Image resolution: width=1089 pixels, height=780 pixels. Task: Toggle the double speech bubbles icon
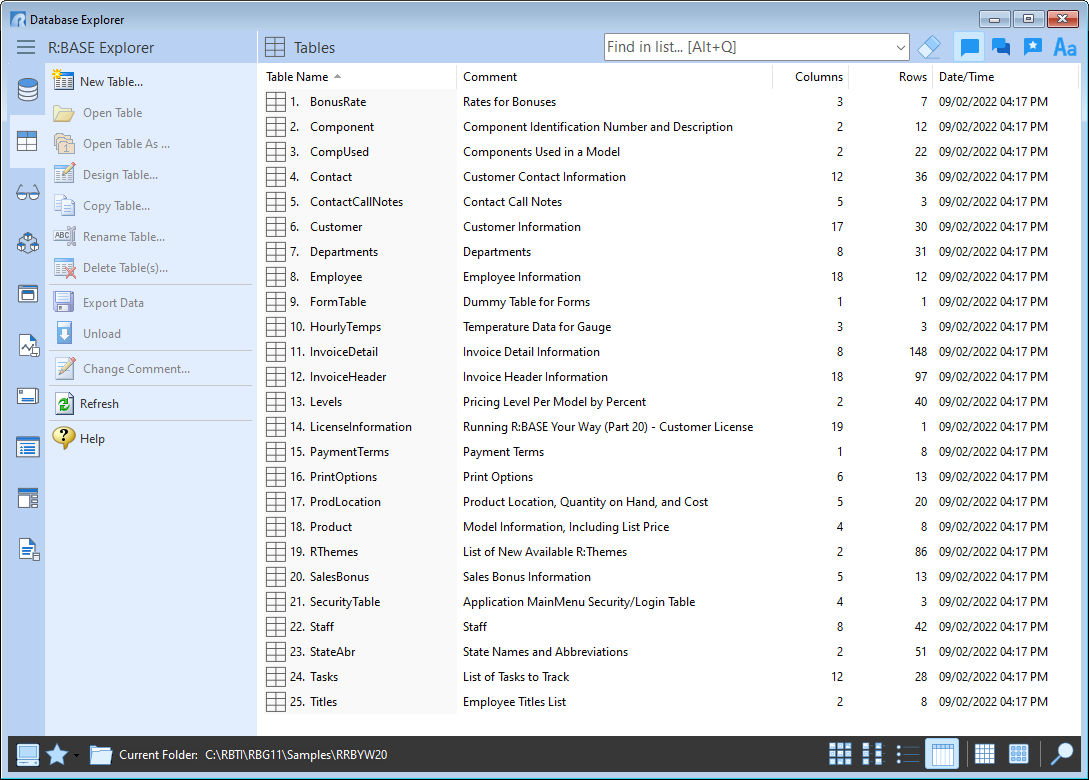pos(1001,47)
